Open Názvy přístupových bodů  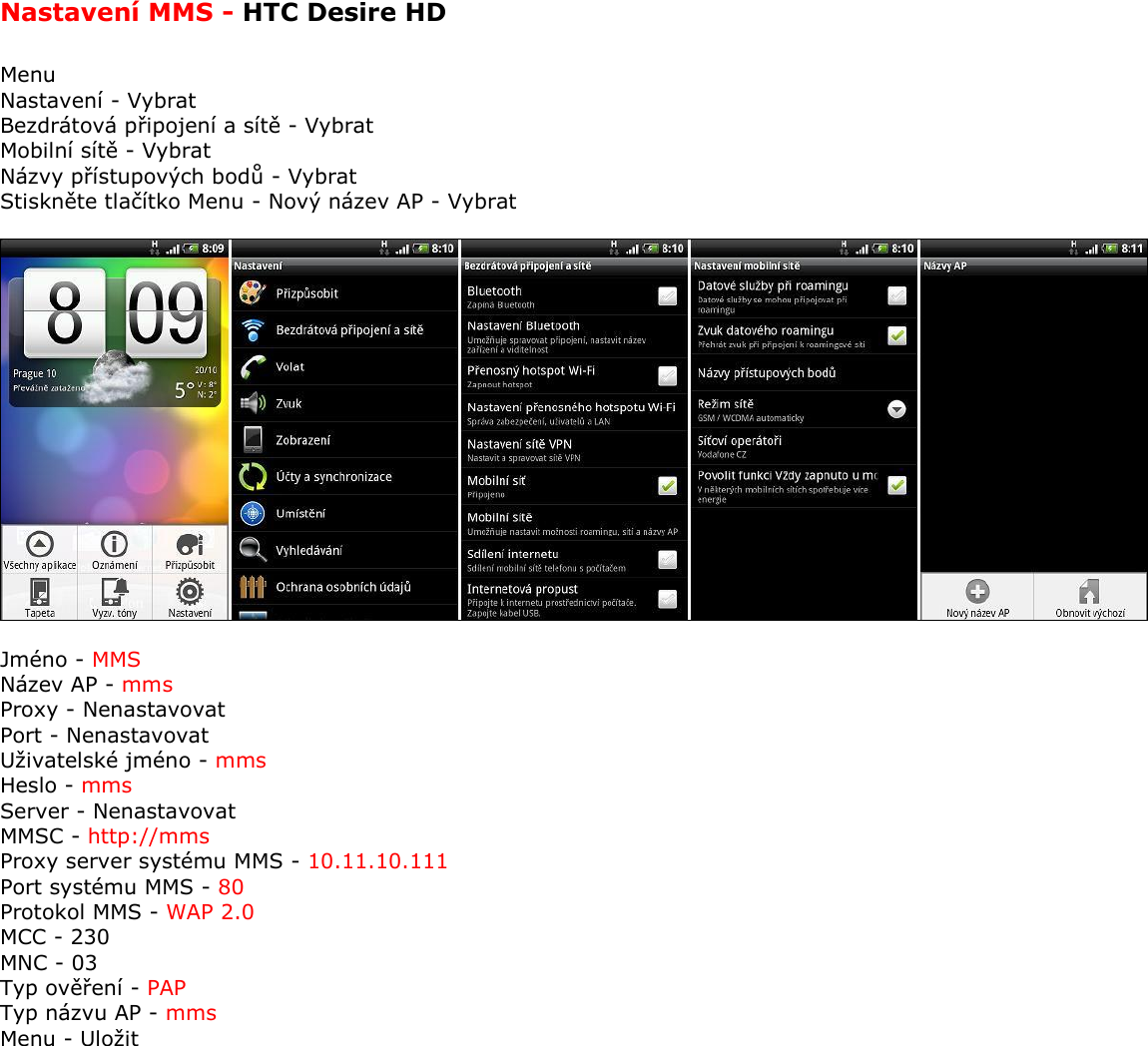(804, 372)
